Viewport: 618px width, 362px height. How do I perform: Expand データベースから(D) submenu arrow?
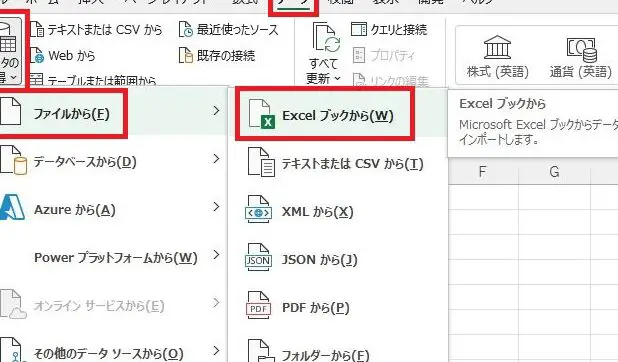(216, 159)
